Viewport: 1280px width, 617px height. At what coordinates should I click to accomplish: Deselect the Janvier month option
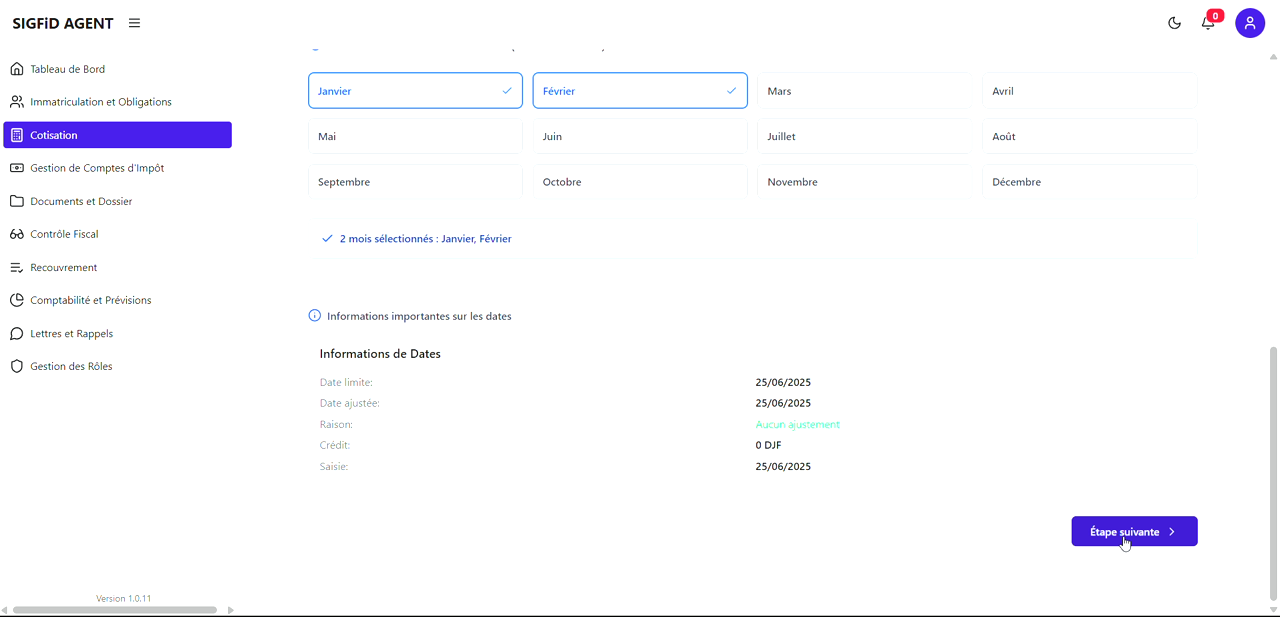pyautogui.click(x=415, y=91)
